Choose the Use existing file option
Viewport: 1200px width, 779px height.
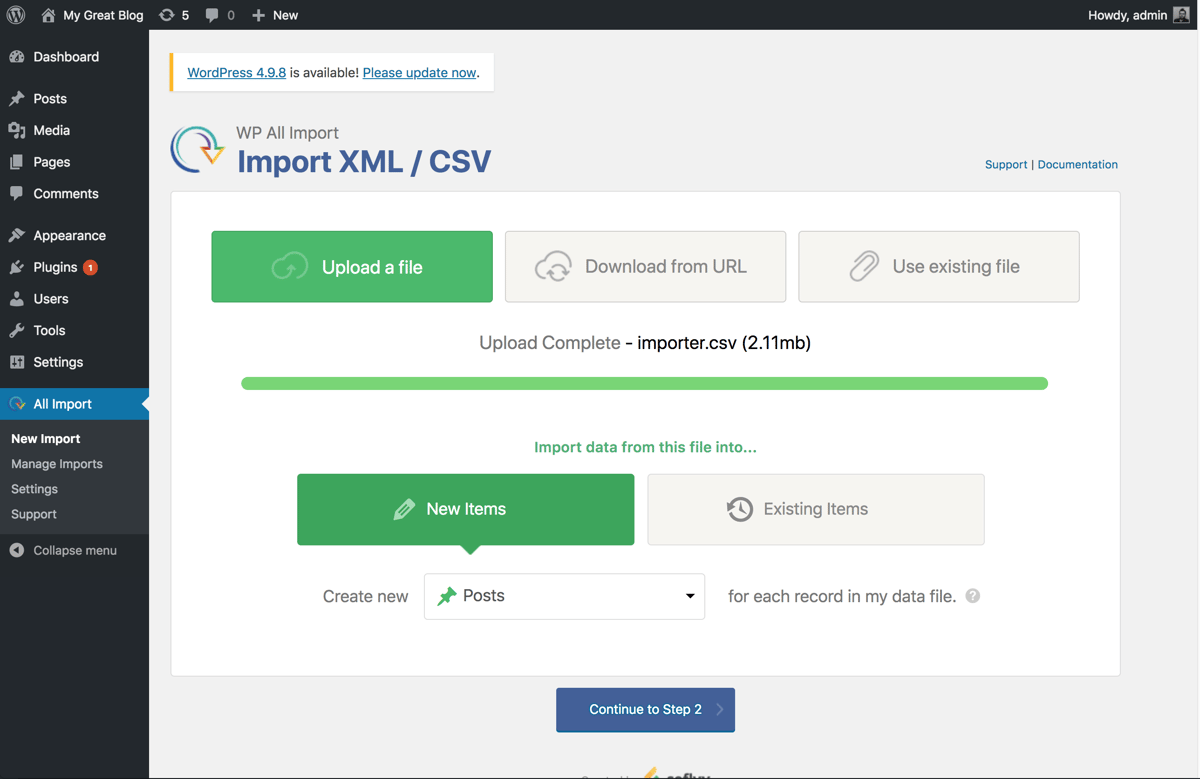938,266
